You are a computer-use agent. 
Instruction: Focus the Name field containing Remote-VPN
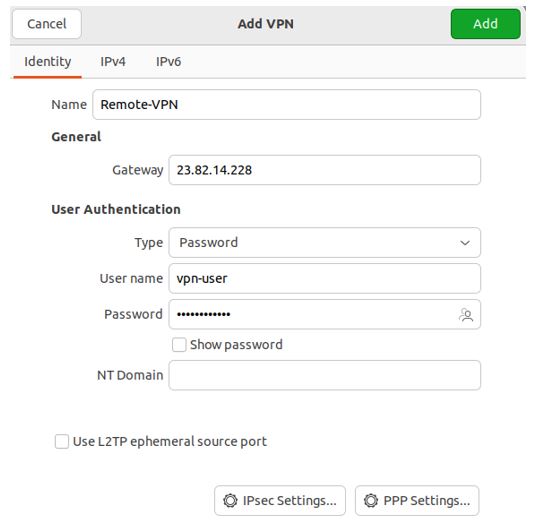[x=286, y=105]
